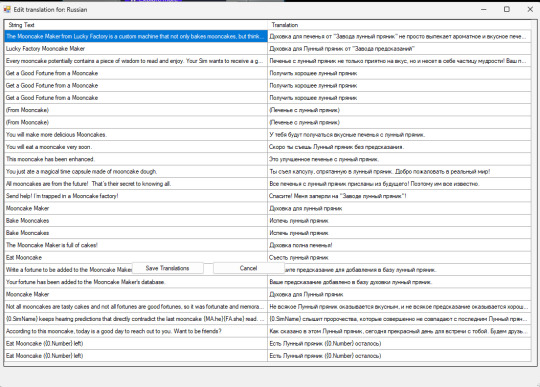The image size is (540, 387).
Task: Open the window icon beside 'Edit translation for: Russian'
Action: (7, 9)
